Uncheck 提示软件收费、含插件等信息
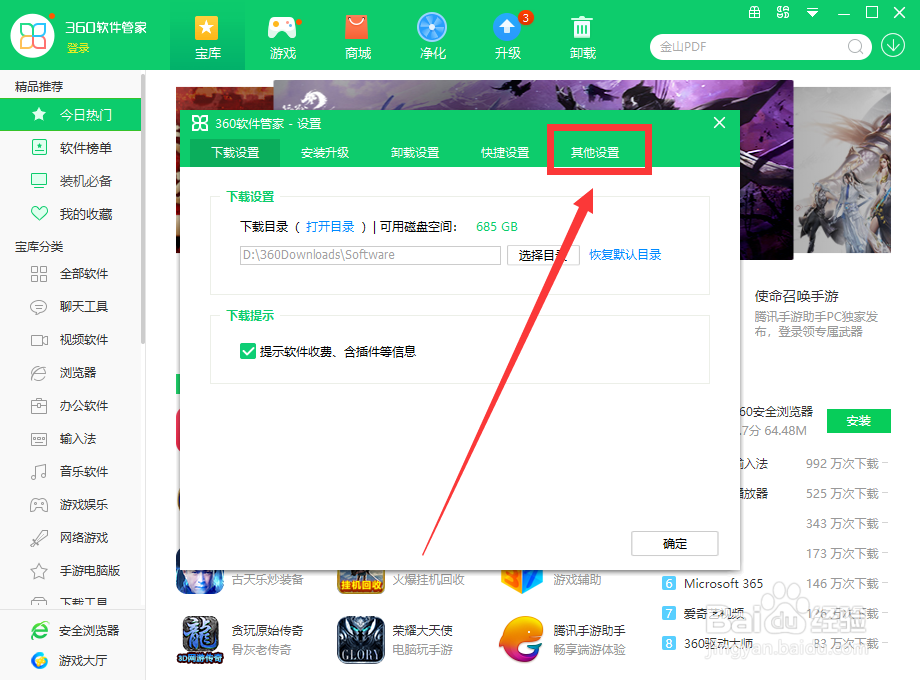This screenshot has width=920, height=680. 247,351
